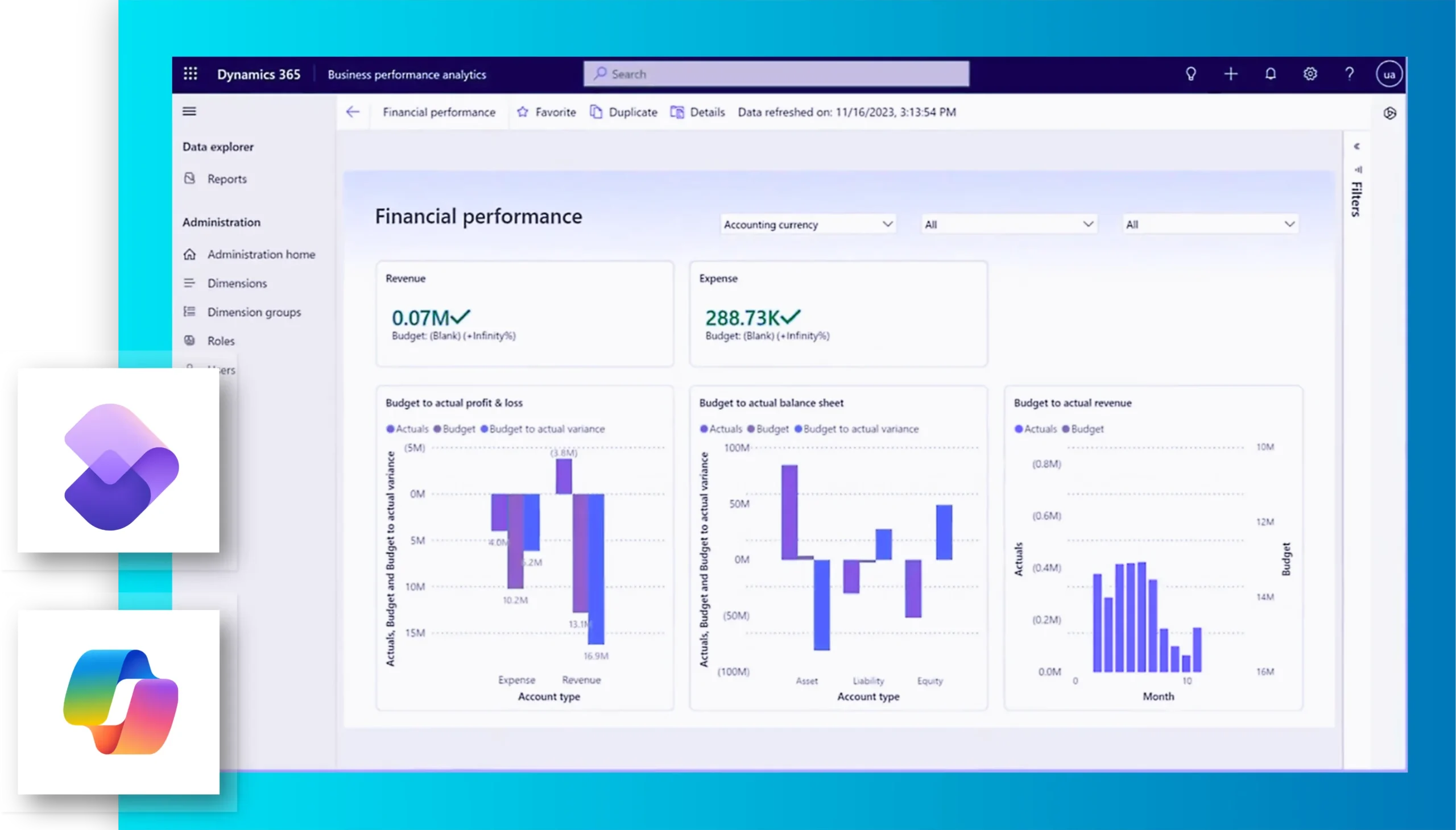Select the 10.2M Expense bar
Viewport: 1456px width, 830px height.
click(x=515, y=542)
